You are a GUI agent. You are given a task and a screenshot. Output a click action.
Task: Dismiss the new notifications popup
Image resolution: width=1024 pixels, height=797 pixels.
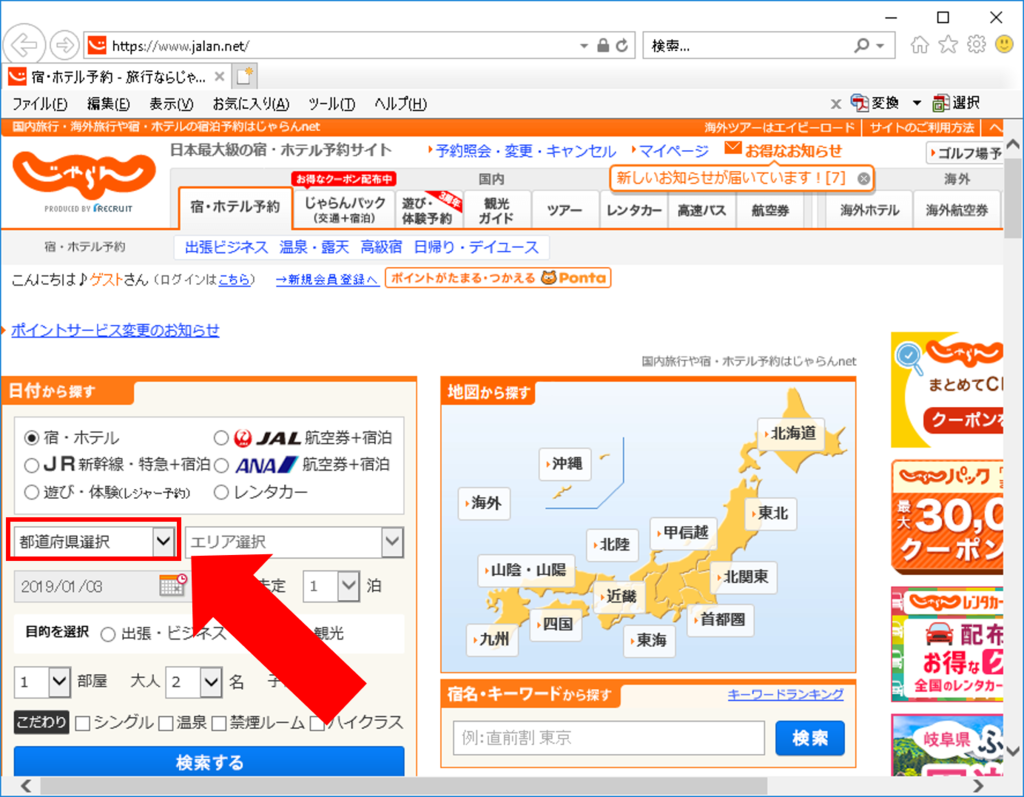[863, 178]
